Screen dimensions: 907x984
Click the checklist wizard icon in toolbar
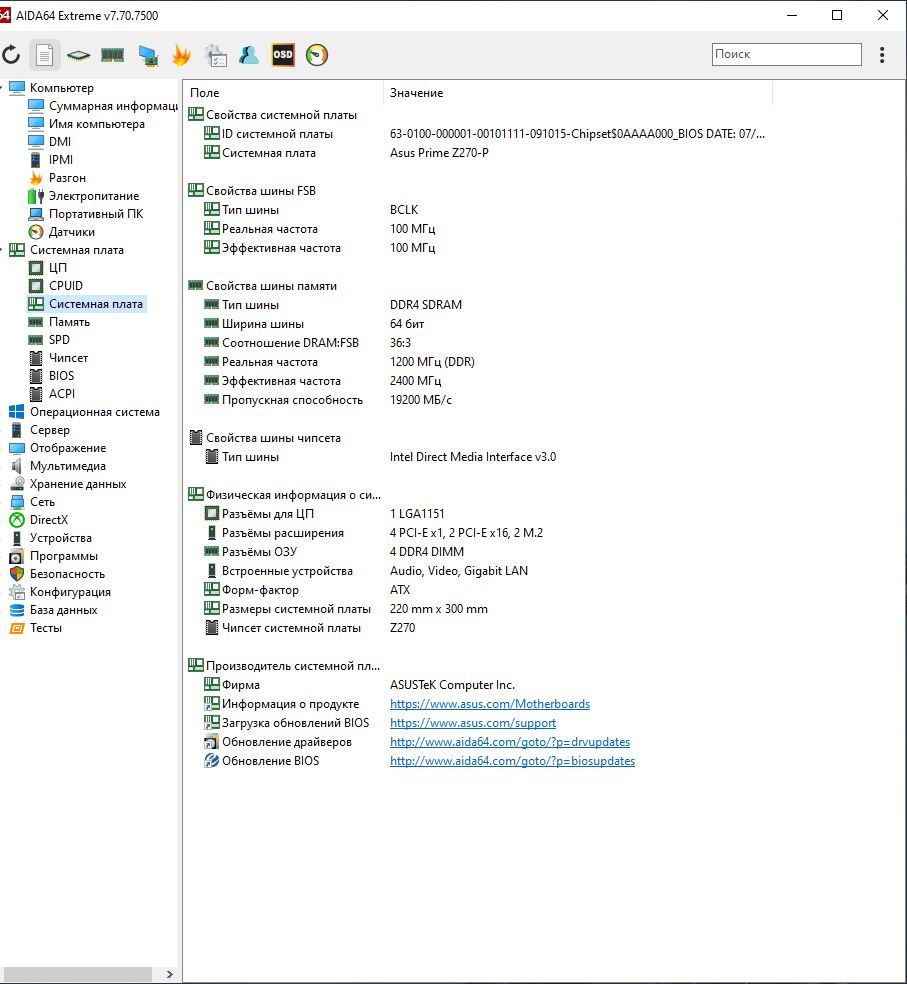click(x=216, y=55)
